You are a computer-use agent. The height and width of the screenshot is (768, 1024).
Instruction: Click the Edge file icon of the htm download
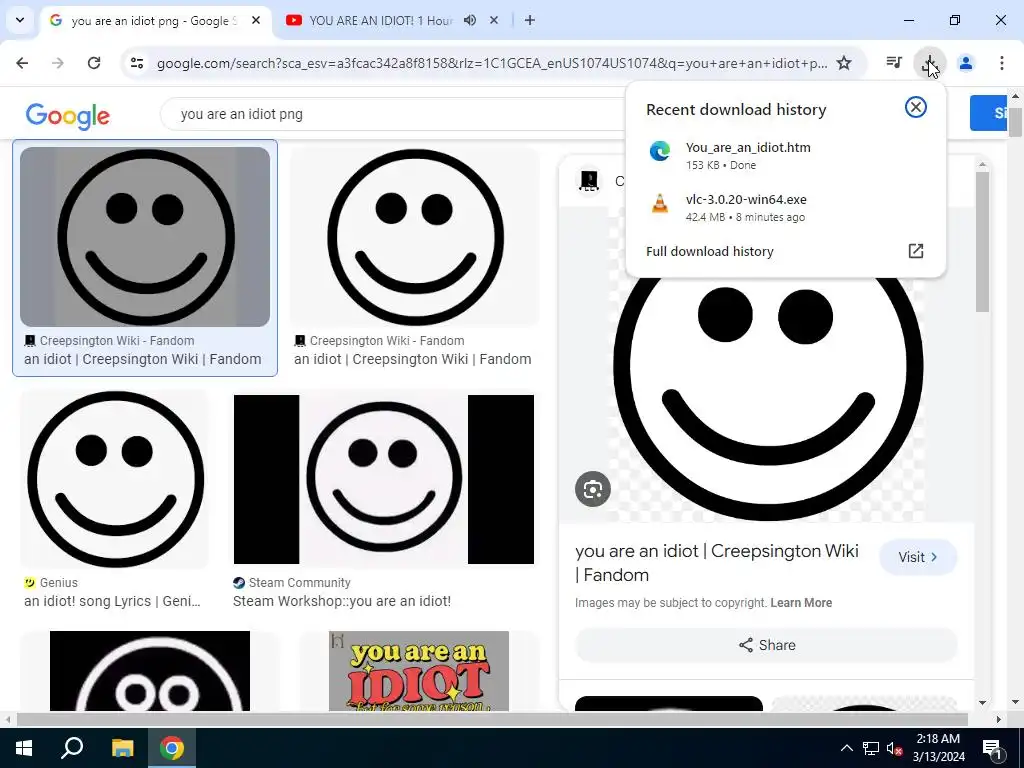[x=660, y=152]
